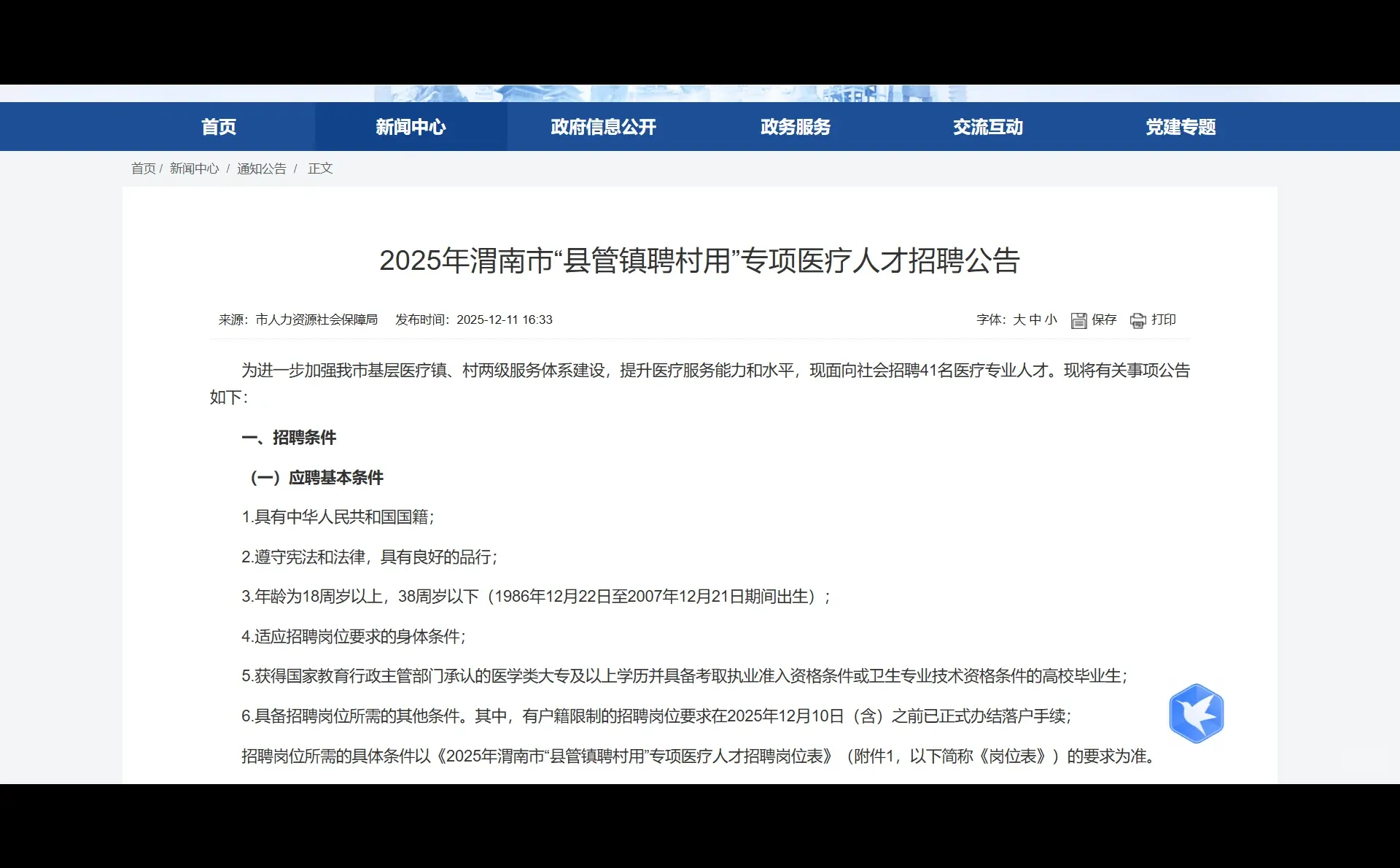The image size is (1400, 868).
Task: Go to 首页 via the top navigation
Action: pyautogui.click(x=218, y=126)
